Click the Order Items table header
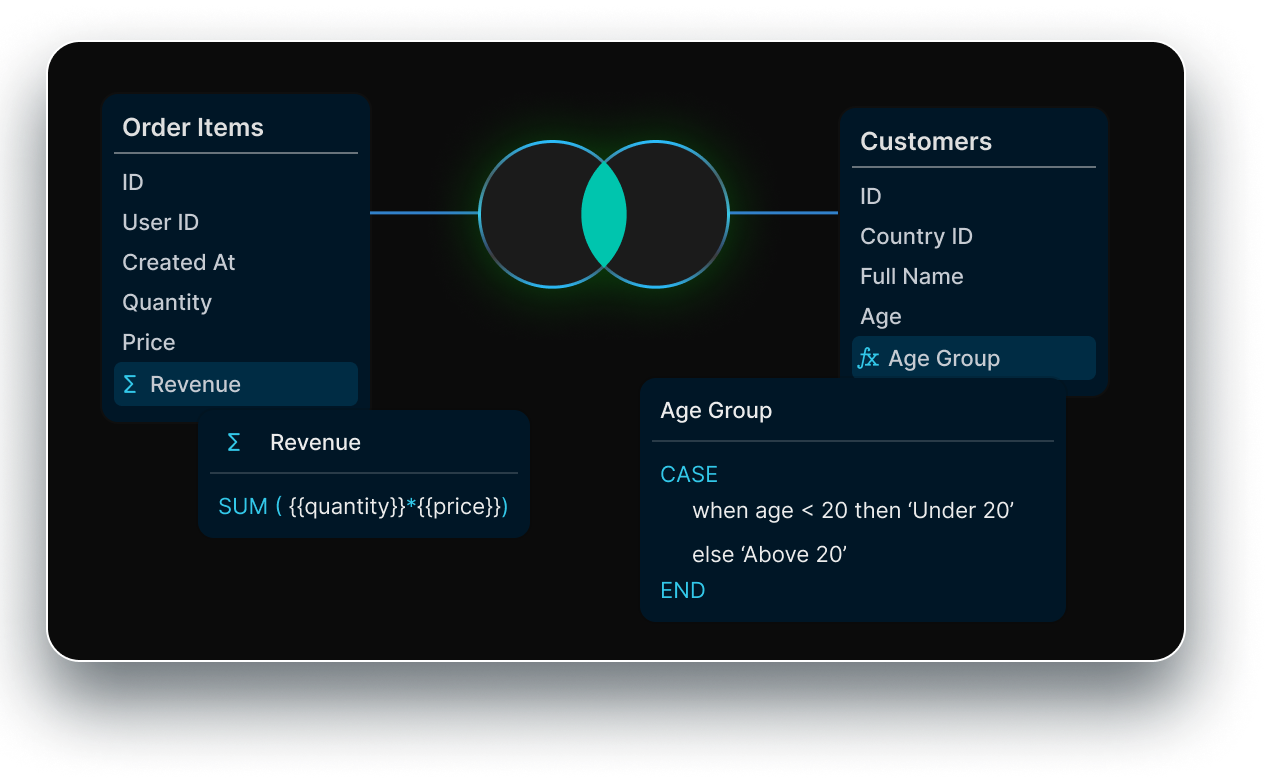Screen dimensions: 1266x782 pos(193,127)
